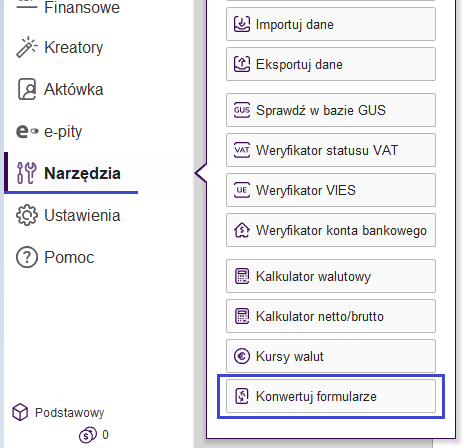Open Kalkulator netto/brutto
Screen dimensions: 464x448
(331, 316)
